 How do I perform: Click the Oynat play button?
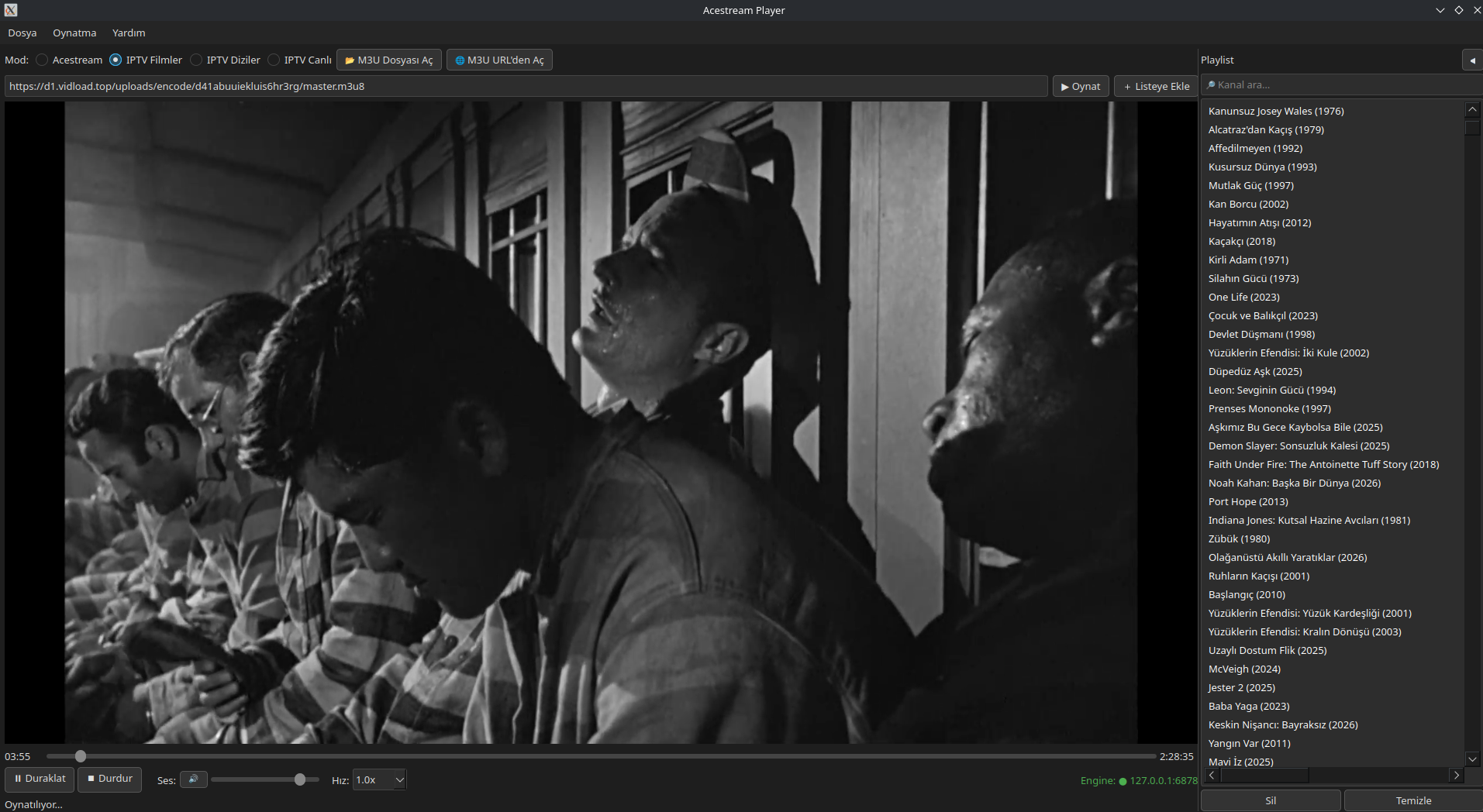(x=1081, y=86)
